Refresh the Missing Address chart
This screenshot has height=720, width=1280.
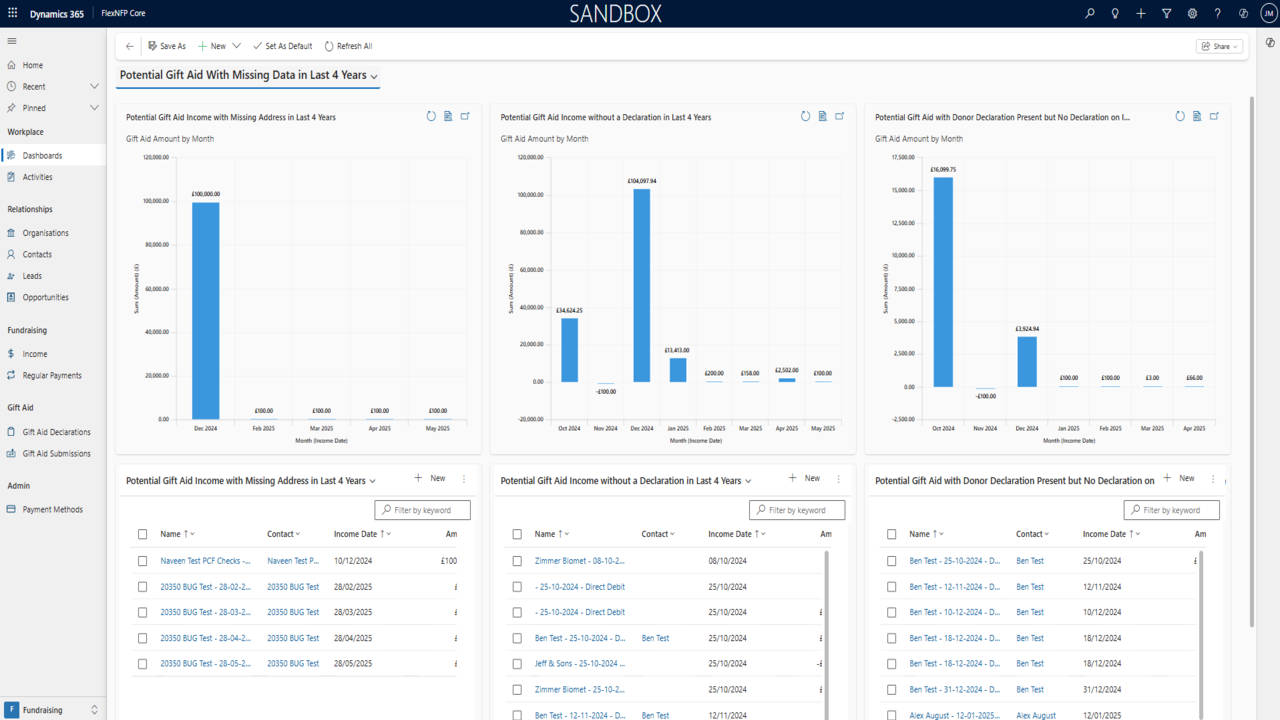point(431,117)
